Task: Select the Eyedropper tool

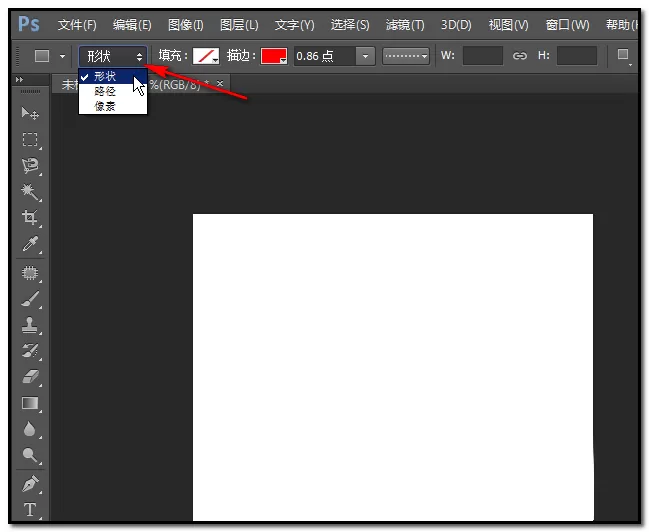Action: tap(30, 244)
